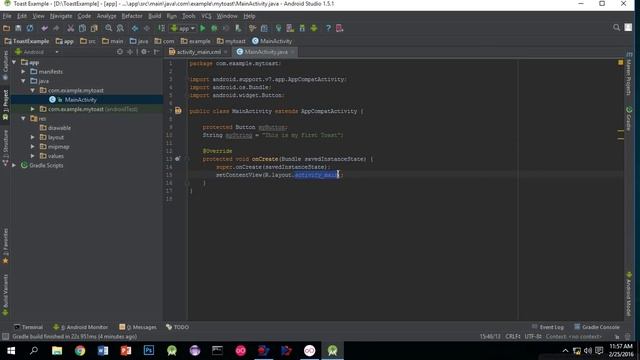The height and width of the screenshot is (360, 640).
Task: Open the Terminal tool window
Action: pos(28,327)
